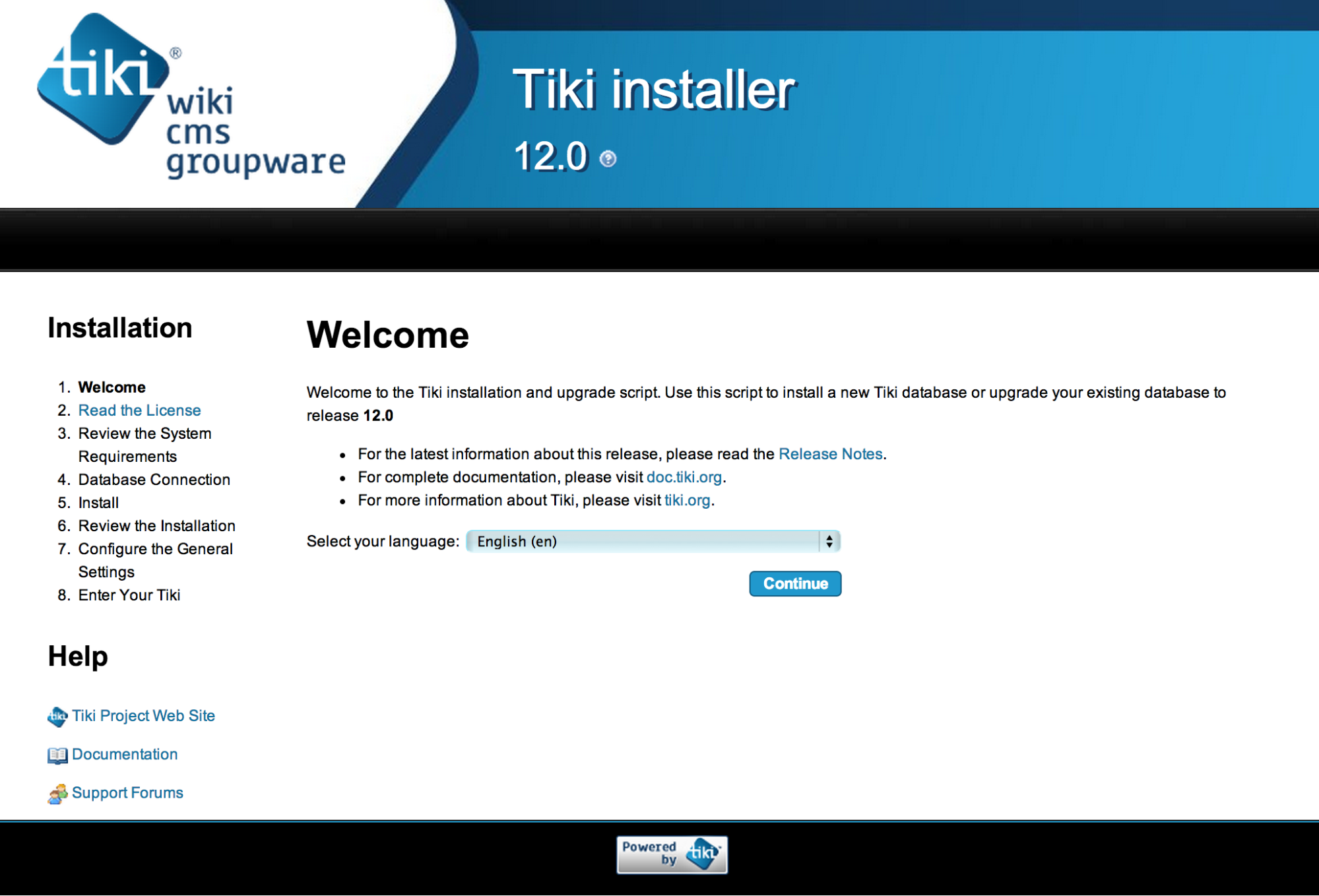Click the Installation sidebar heading
This screenshot has height=896, width=1319.
pos(120,328)
